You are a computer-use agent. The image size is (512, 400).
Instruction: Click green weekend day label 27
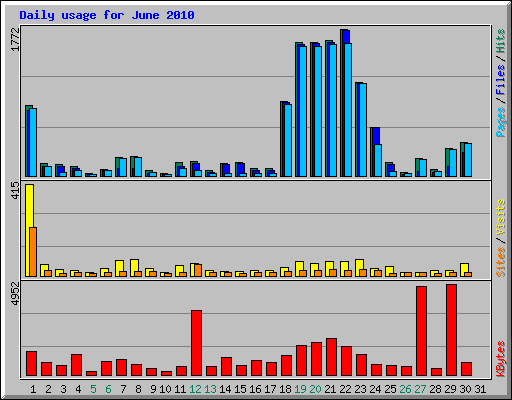pos(420,389)
